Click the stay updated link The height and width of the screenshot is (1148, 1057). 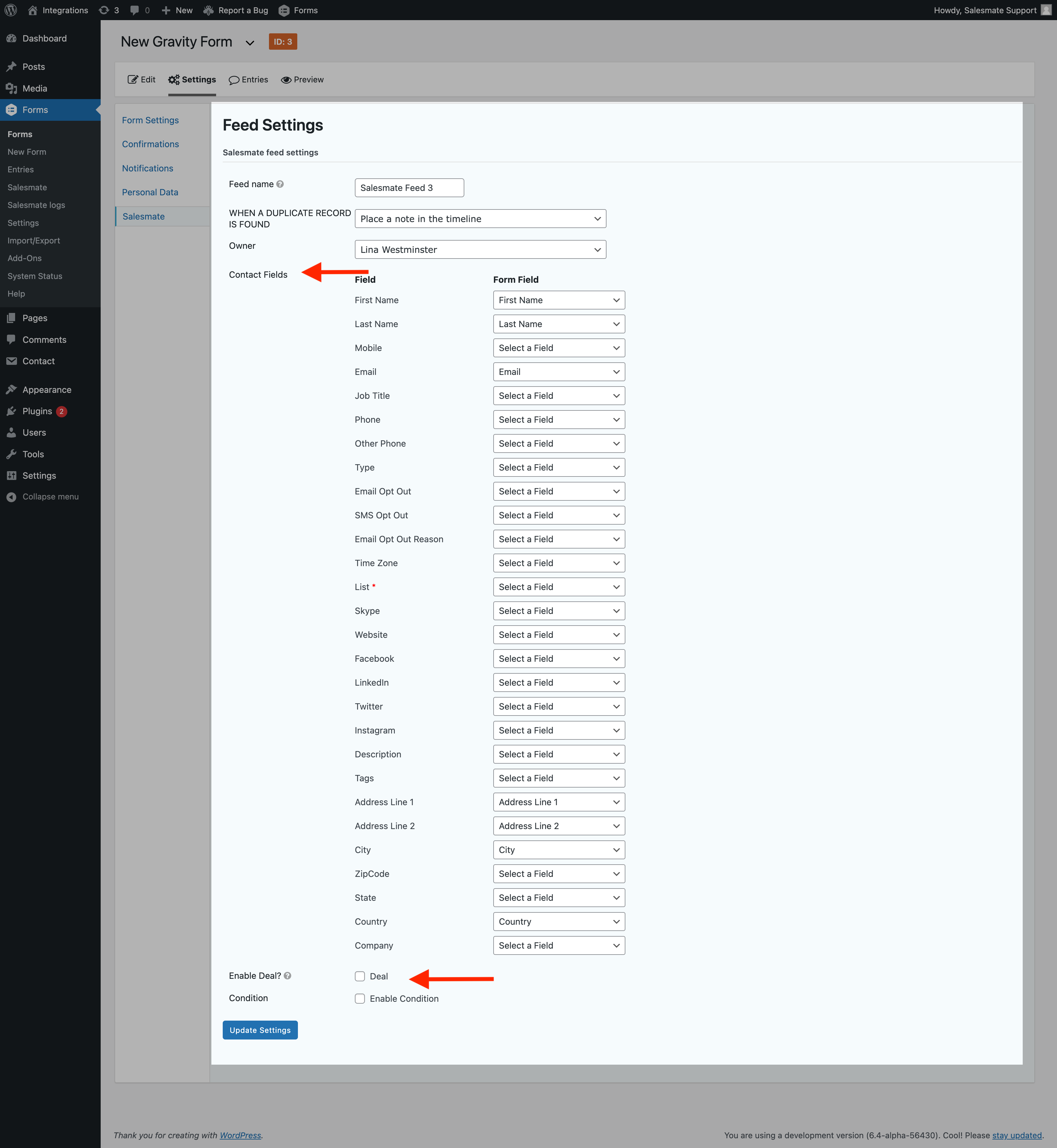[x=1017, y=1135]
